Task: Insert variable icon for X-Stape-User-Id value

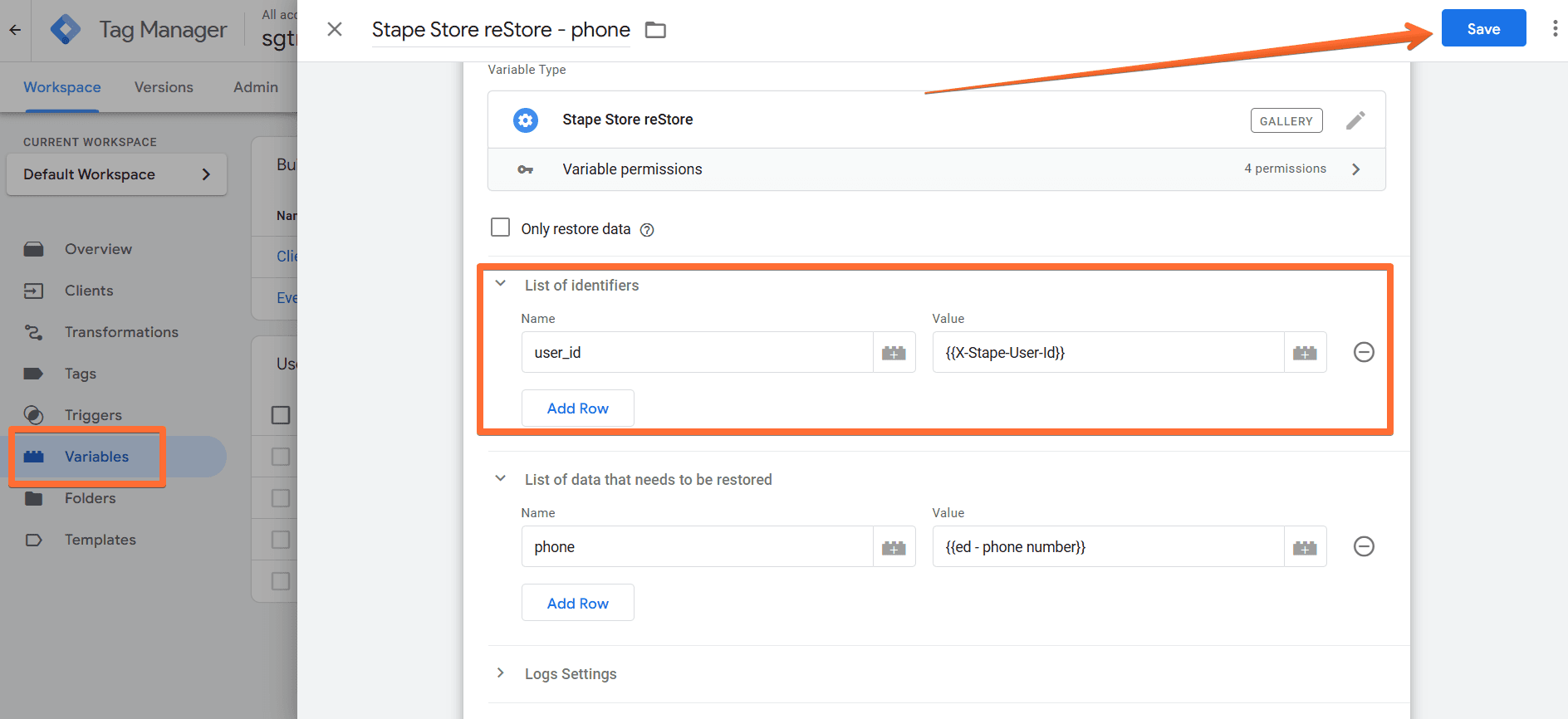Action: point(1305,353)
